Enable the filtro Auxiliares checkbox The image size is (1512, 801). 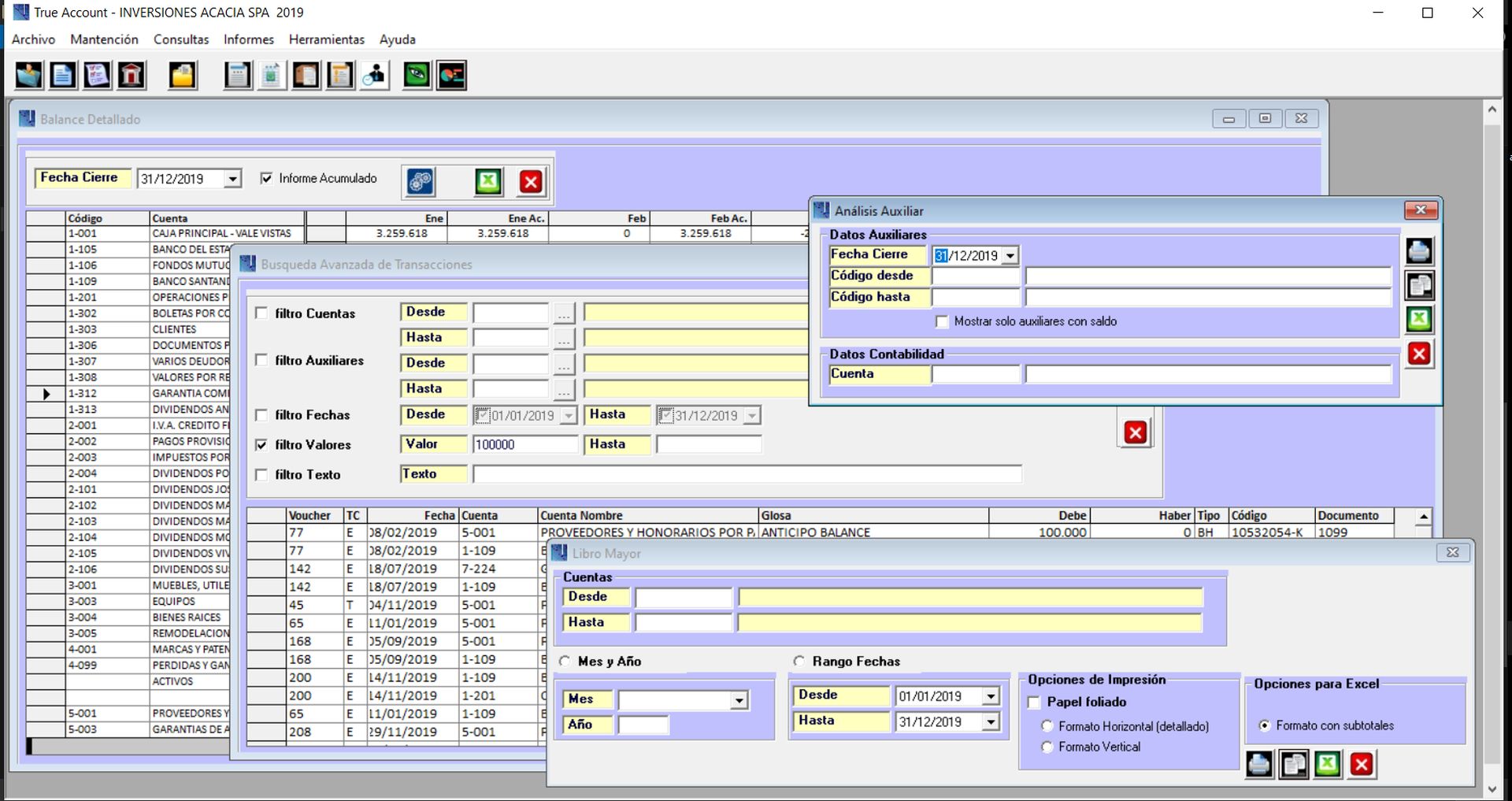[x=261, y=360]
